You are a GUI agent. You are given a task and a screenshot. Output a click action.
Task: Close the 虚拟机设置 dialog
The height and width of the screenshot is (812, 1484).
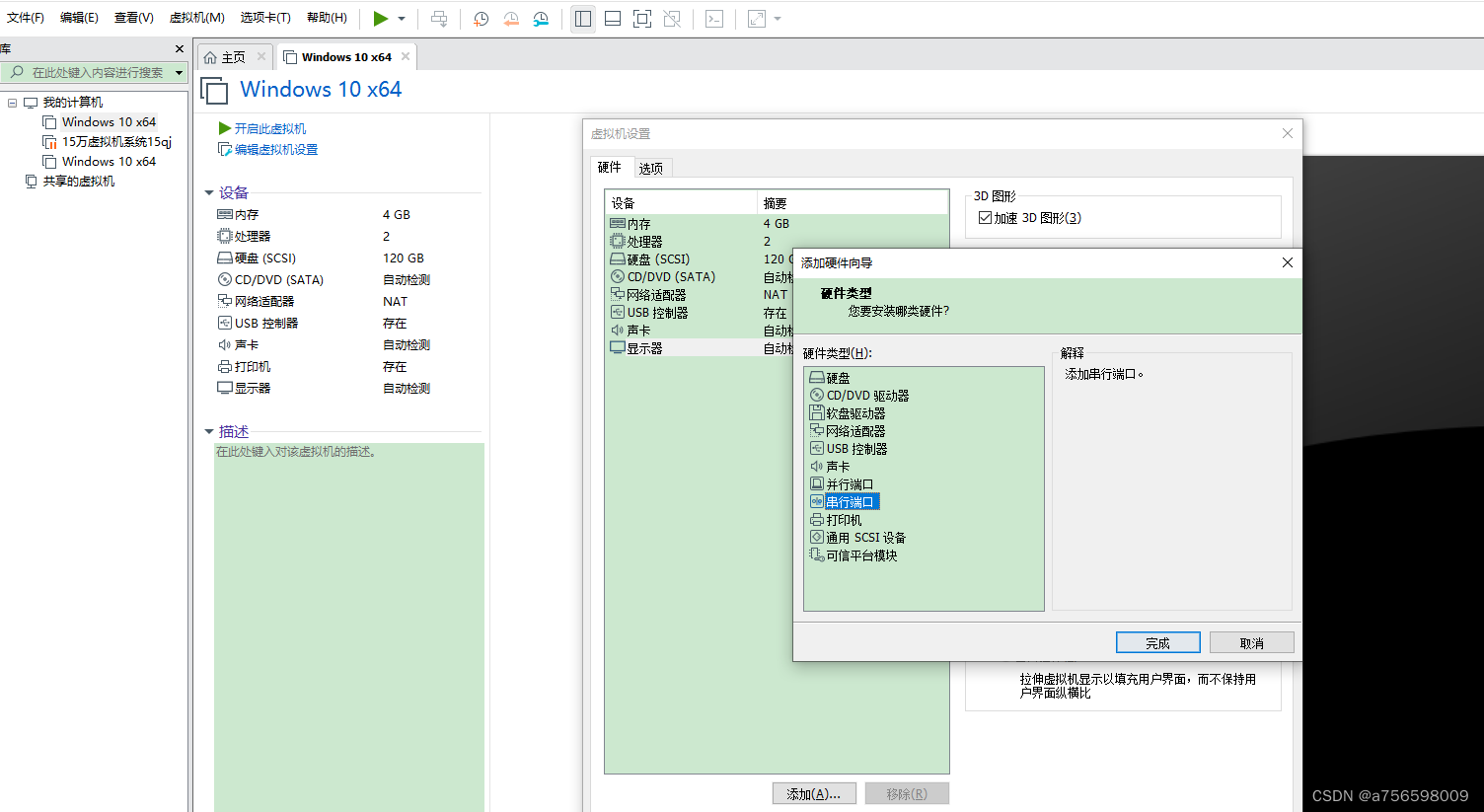pos(1287,133)
